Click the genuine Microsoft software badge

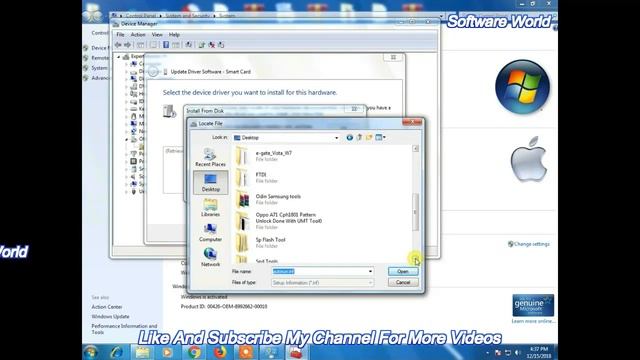point(533,305)
